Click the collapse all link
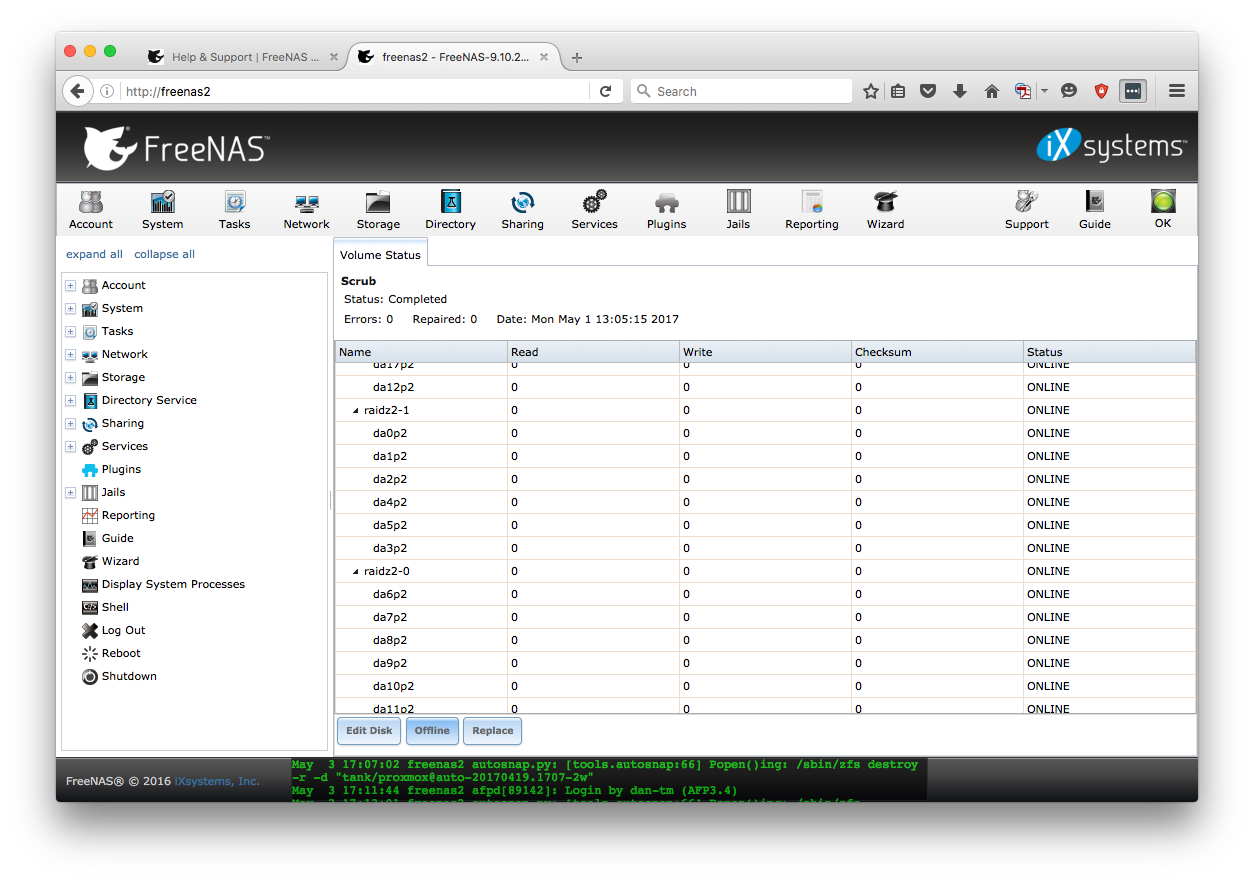 coord(164,254)
